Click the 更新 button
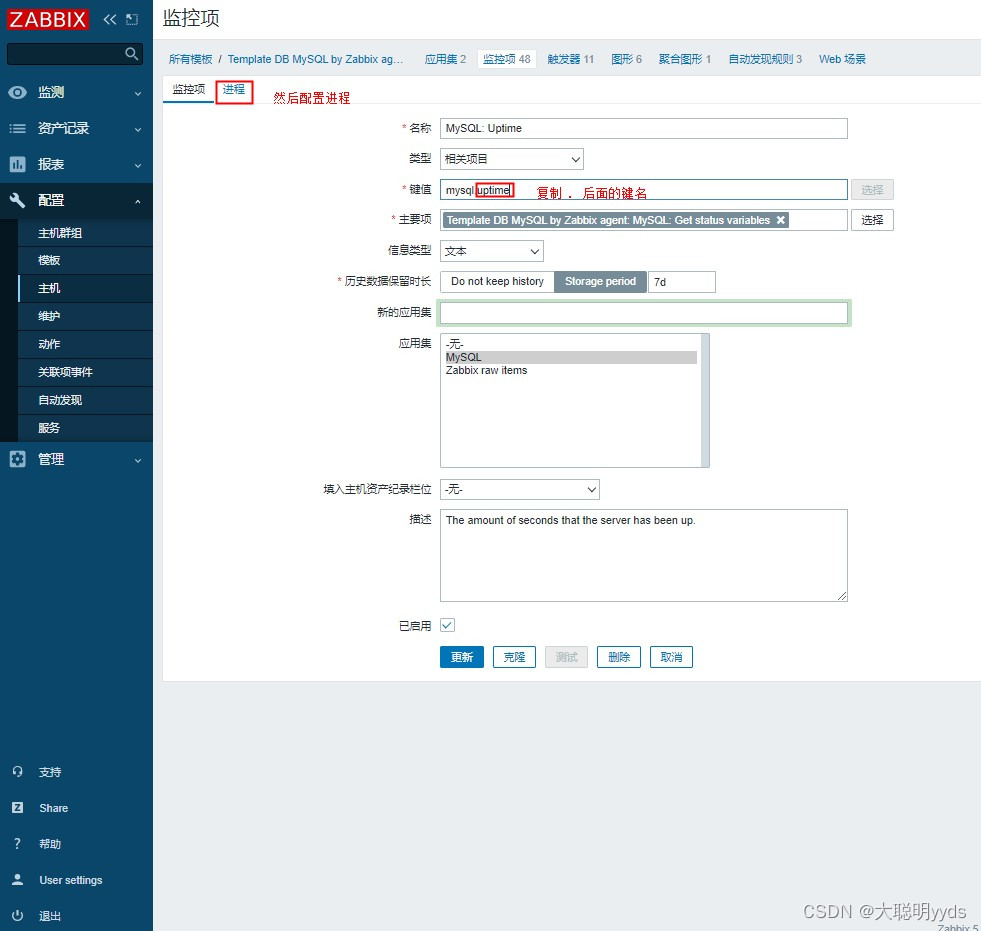The width and height of the screenshot is (981, 931). click(x=462, y=657)
